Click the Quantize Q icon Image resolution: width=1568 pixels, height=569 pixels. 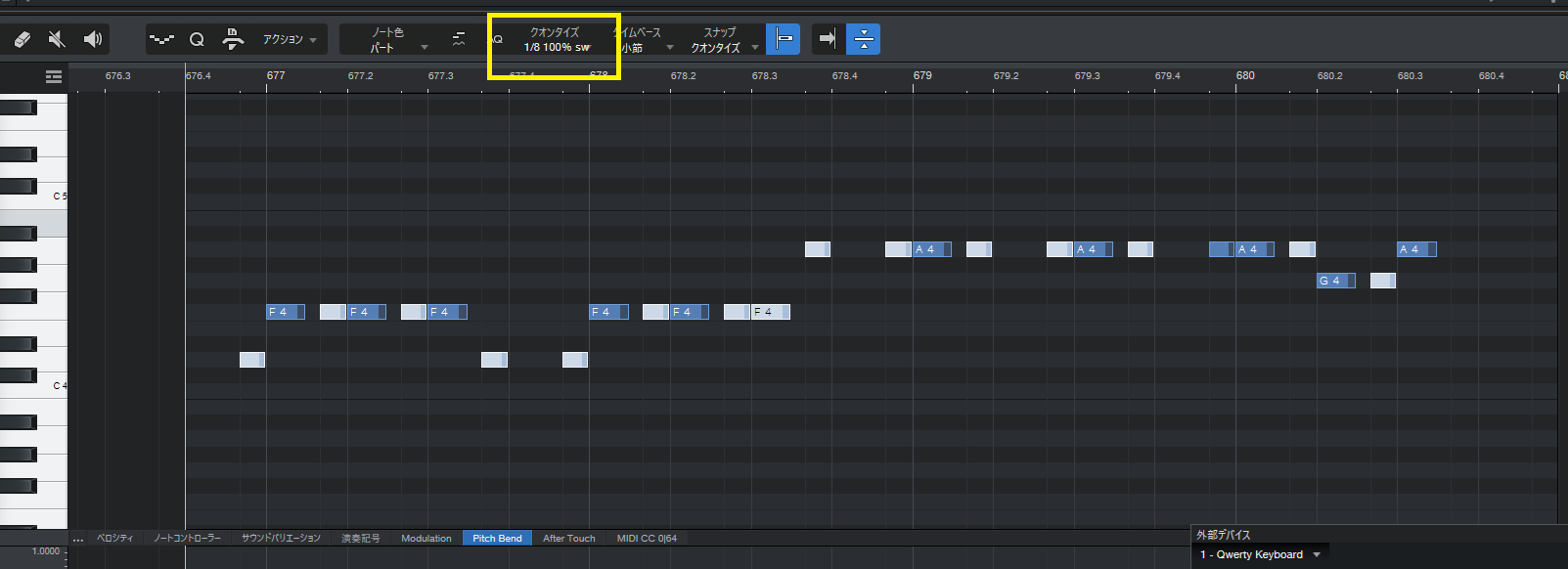[197, 39]
